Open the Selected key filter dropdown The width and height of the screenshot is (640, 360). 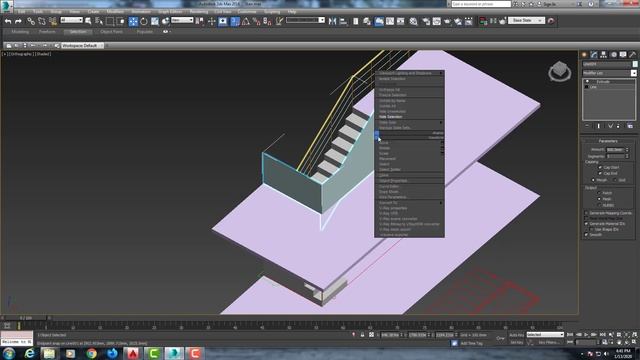tap(545, 335)
